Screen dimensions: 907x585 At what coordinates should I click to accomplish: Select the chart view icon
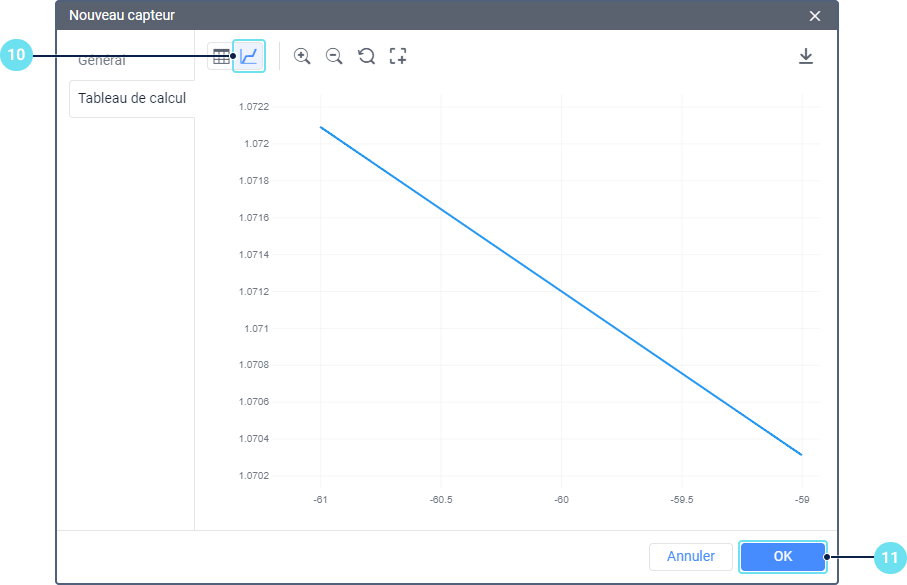click(249, 56)
